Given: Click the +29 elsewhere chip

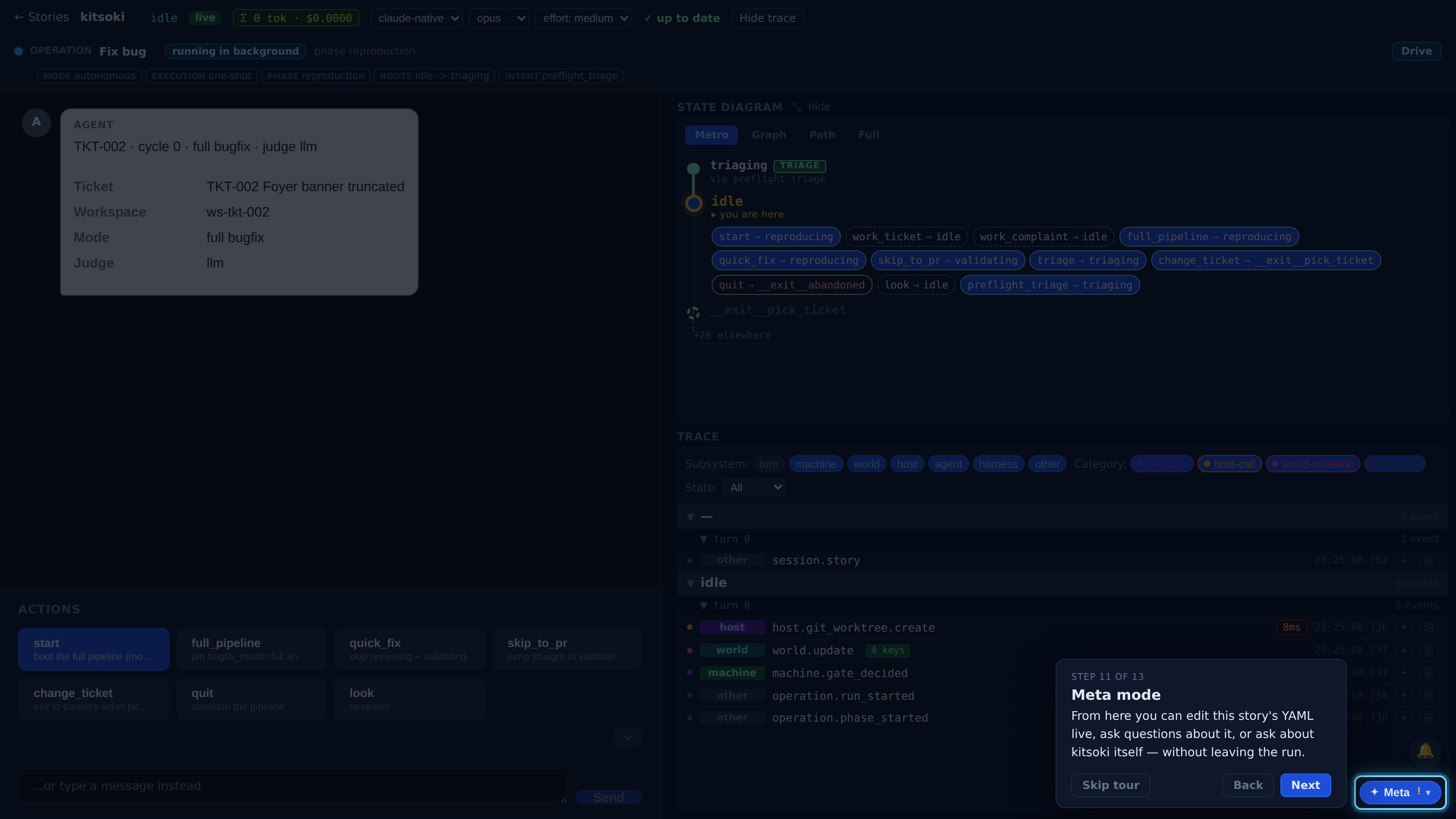Looking at the screenshot, I should pyautogui.click(x=731, y=335).
